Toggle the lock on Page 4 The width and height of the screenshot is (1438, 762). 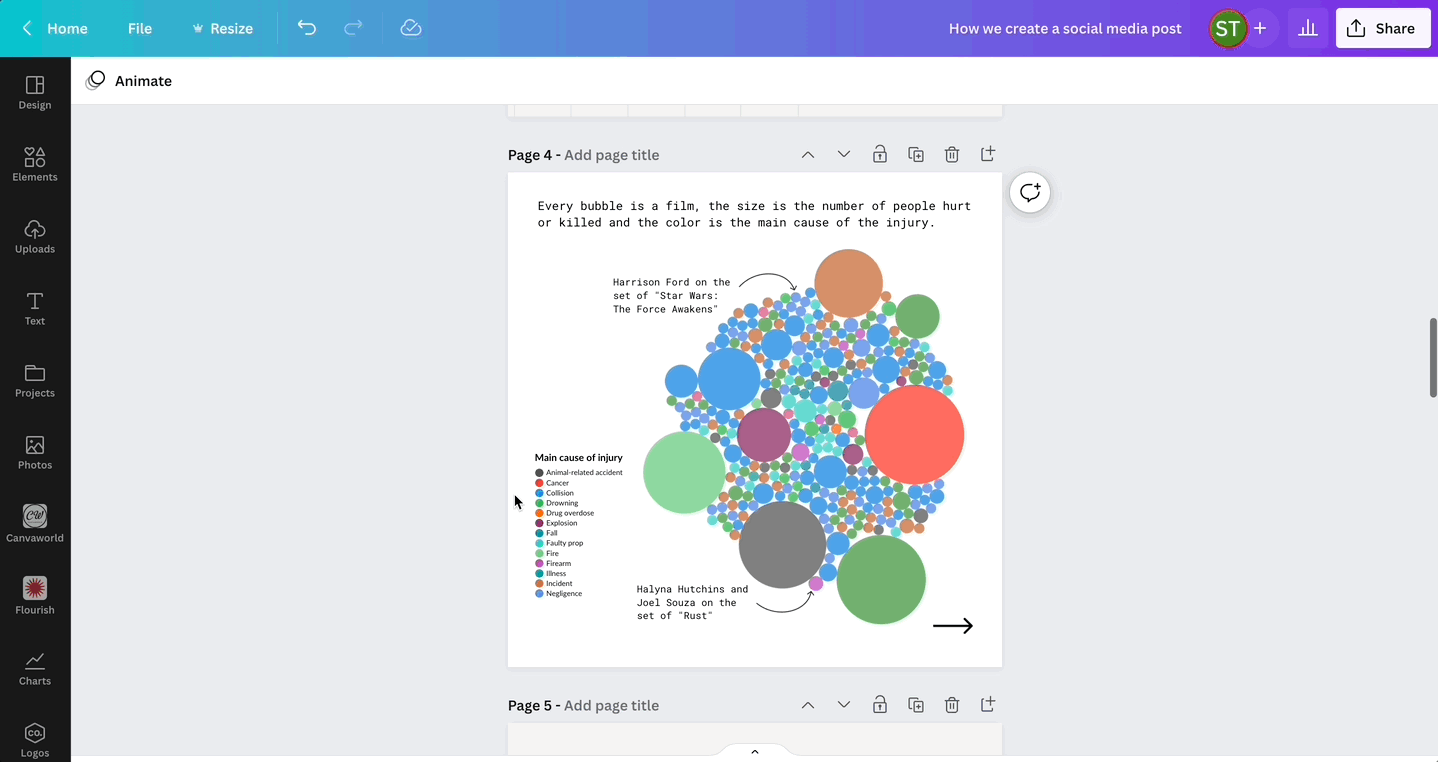click(880, 154)
